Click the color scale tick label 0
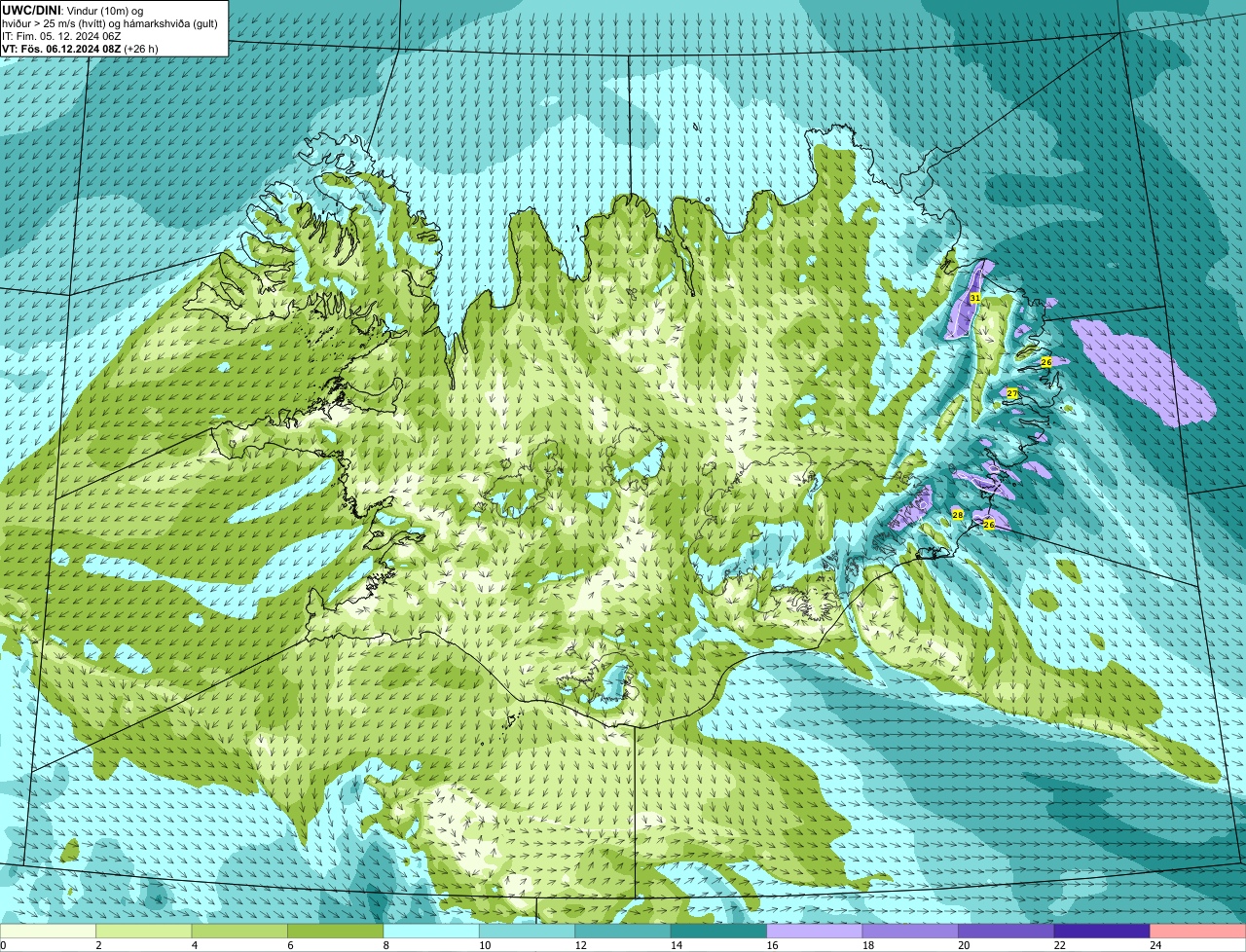Screen dimensions: 1246x952 coord(3,945)
